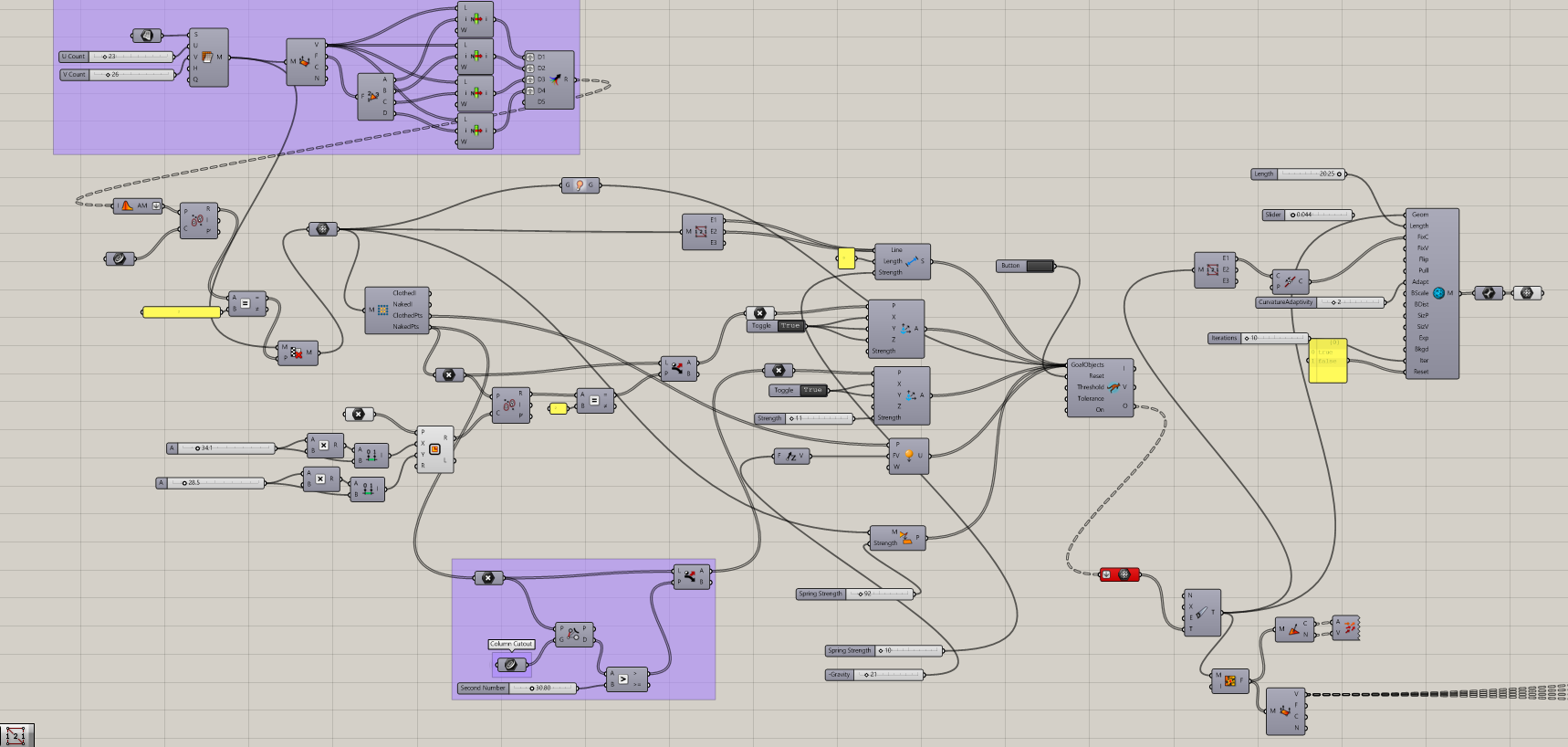Click the D3 input arrow on merge
1568x747 pixels.
pos(529,79)
